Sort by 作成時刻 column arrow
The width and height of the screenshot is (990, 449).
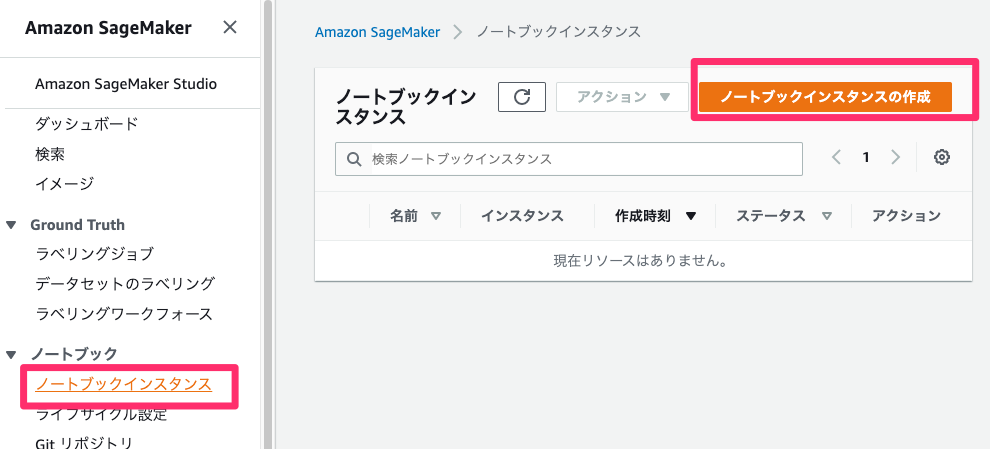691,216
